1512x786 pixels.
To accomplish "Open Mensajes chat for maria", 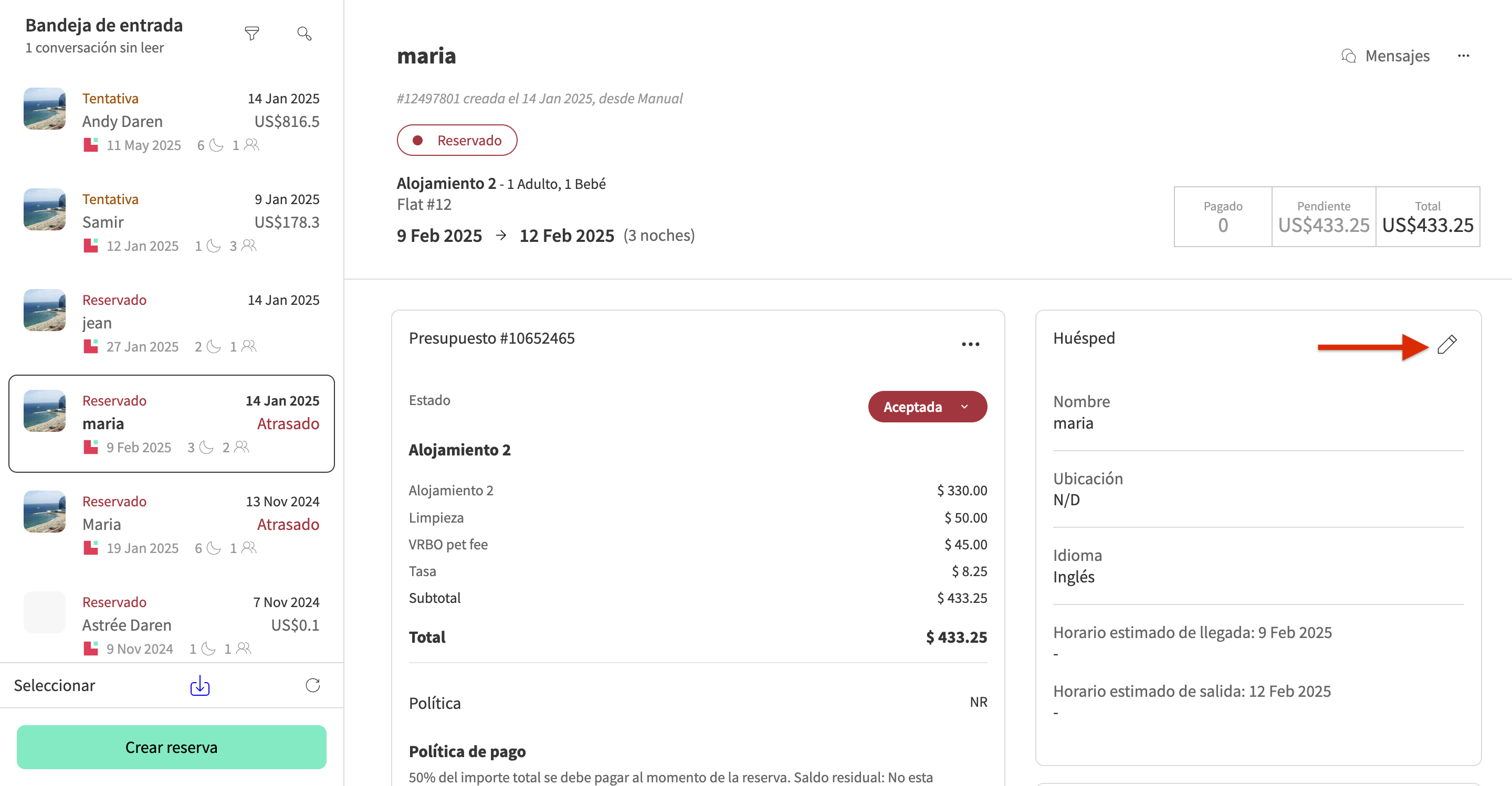I will coord(1385,56).
